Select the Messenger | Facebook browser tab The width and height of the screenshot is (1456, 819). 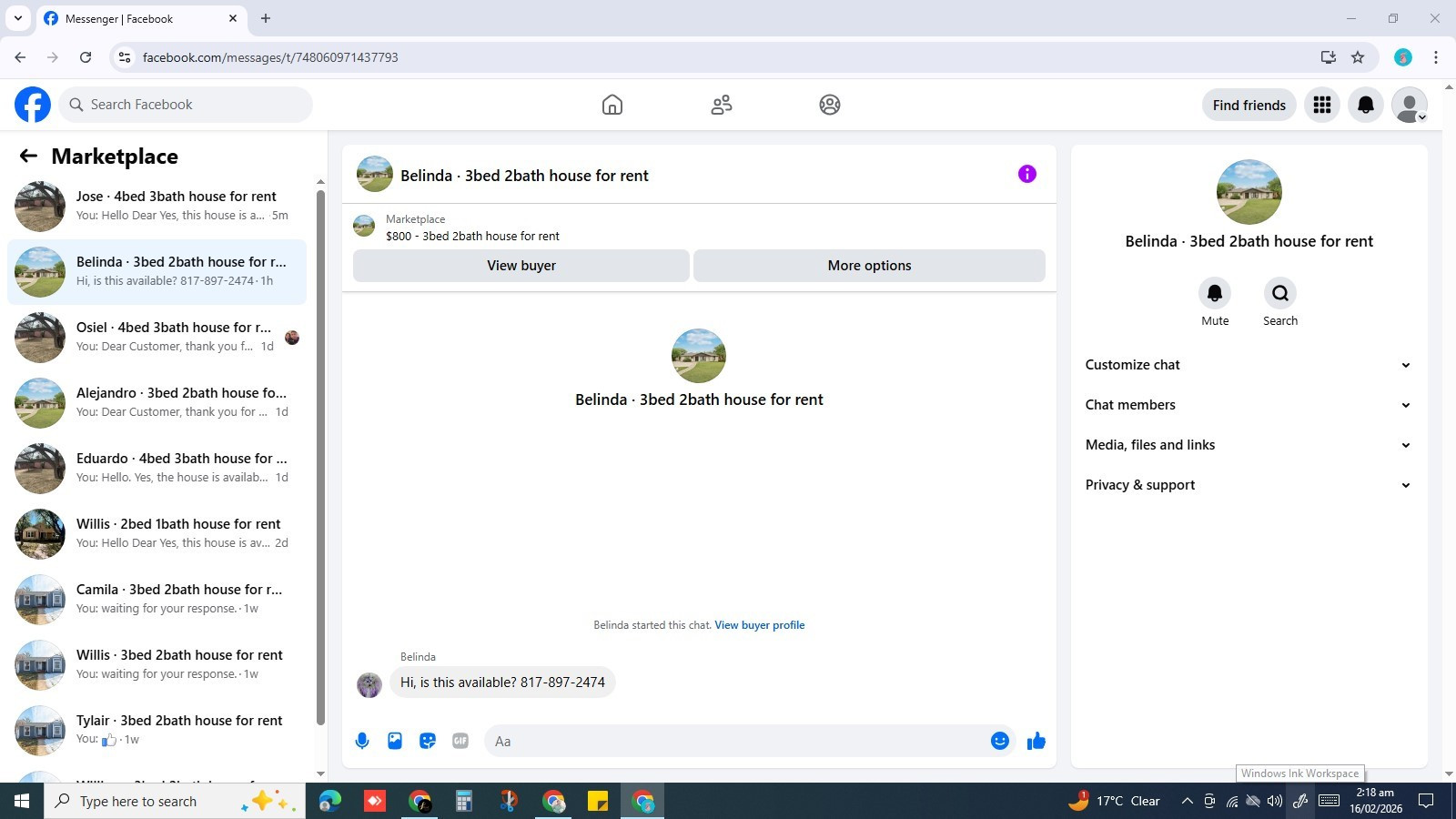pyautogui.click(x=141, y=18)
